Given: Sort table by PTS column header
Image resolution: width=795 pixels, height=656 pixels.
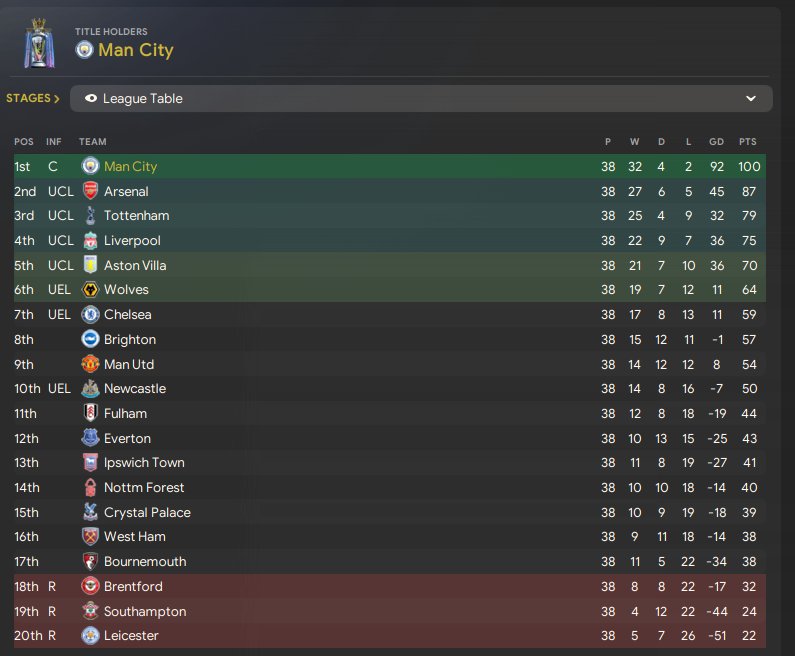Looking at the screenshot, I should click(x=747, y=142).
